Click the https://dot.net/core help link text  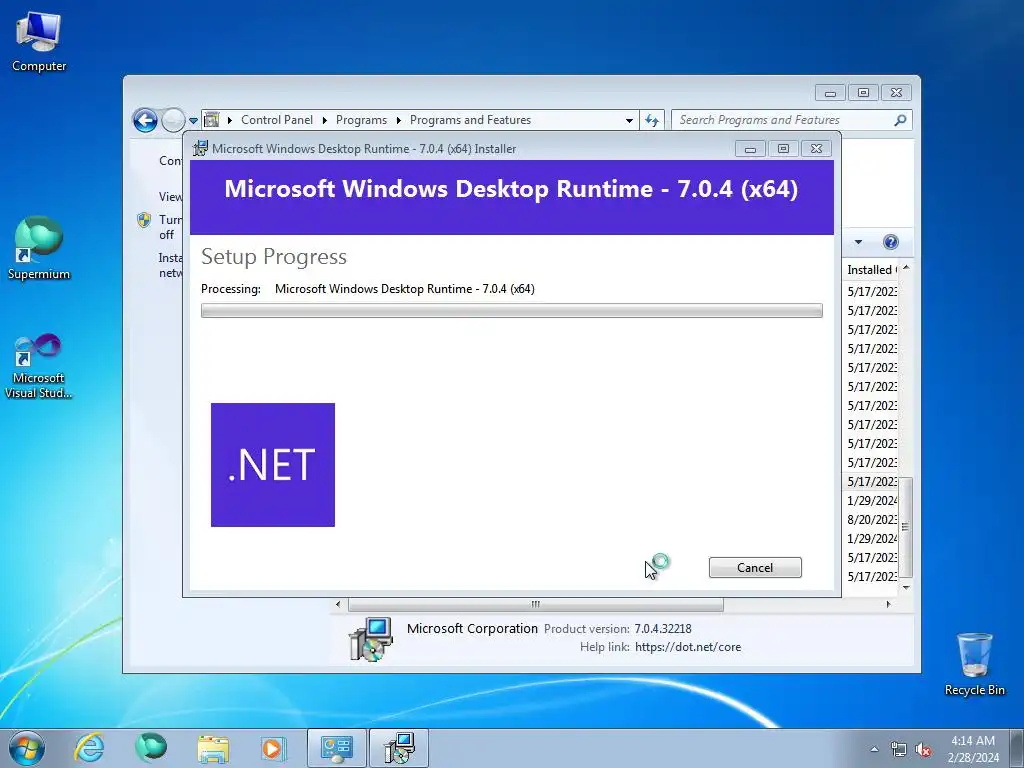[x=688, y=647]
